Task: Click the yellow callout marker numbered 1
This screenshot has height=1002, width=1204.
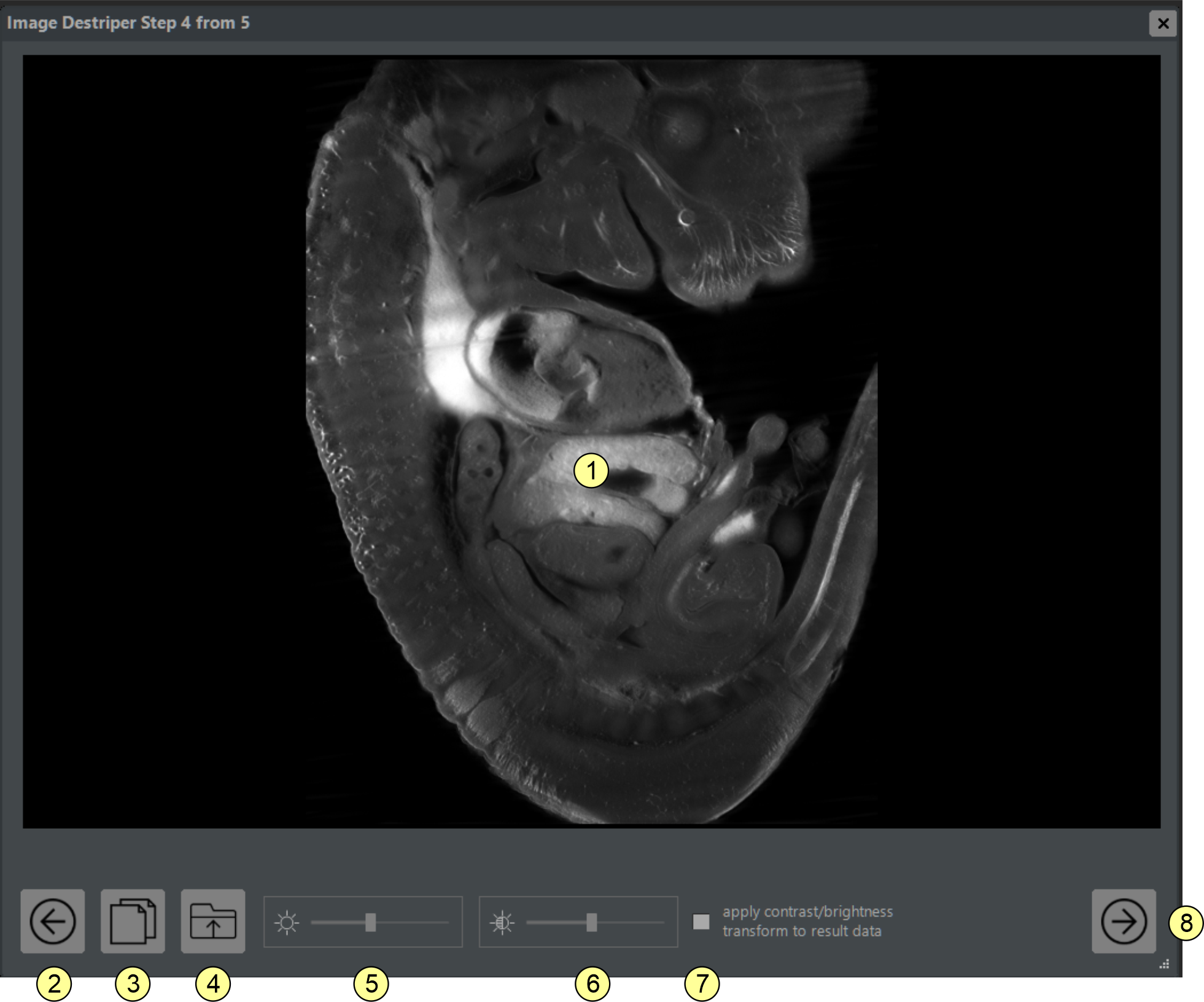Action: tap(591, 471)
